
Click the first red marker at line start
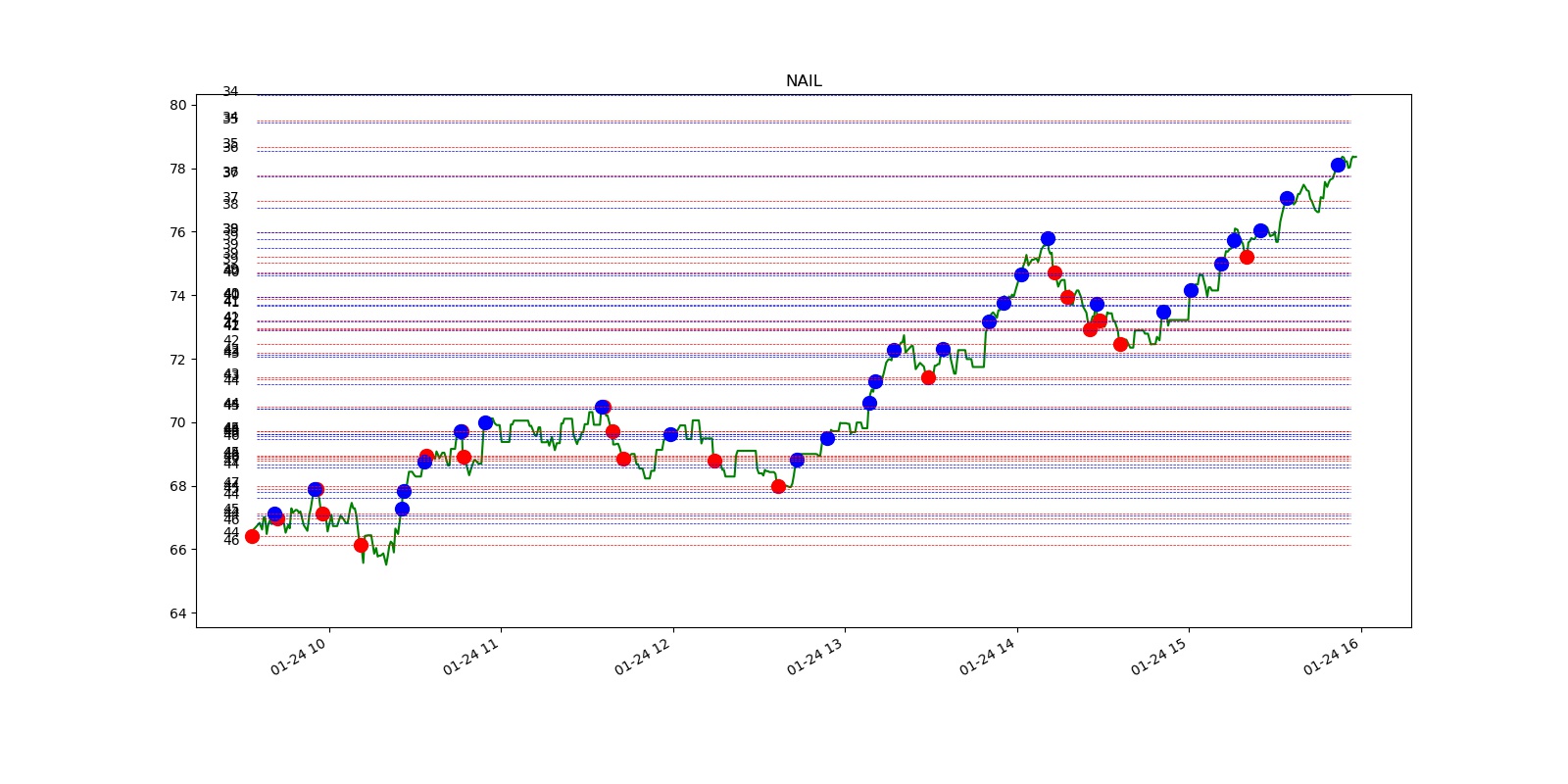[x=252, y=536]
